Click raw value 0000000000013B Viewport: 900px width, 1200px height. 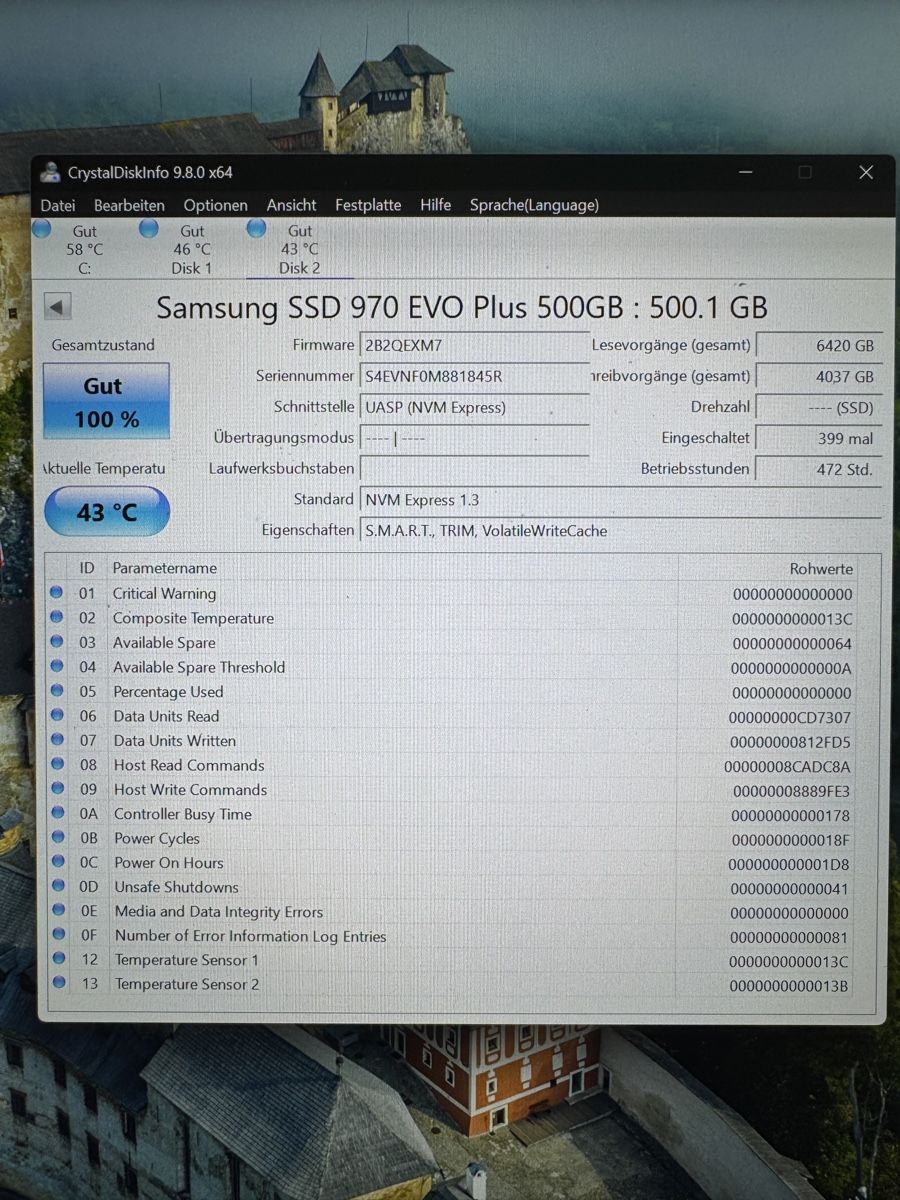(789, 986)
